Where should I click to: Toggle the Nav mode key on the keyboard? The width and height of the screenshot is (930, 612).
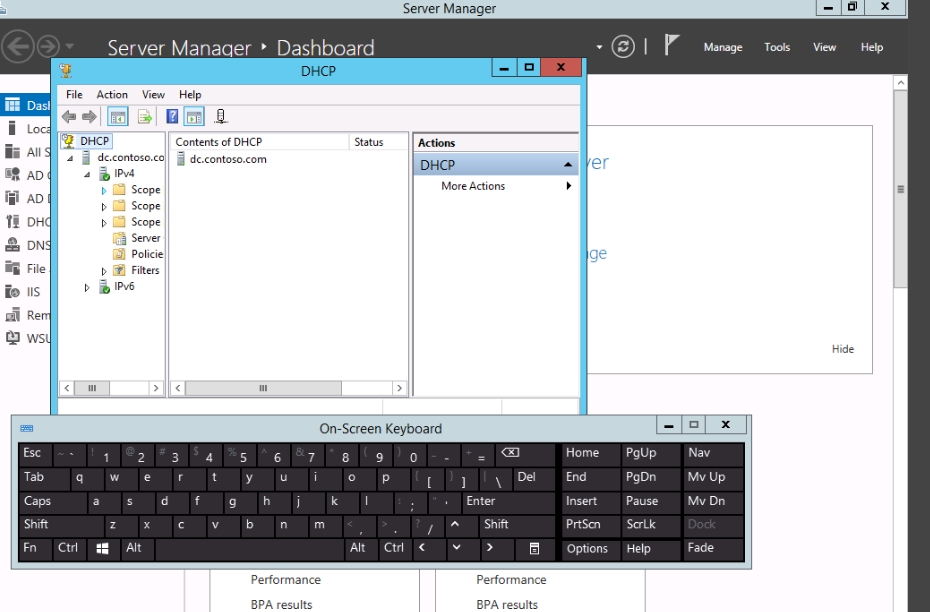714,454
